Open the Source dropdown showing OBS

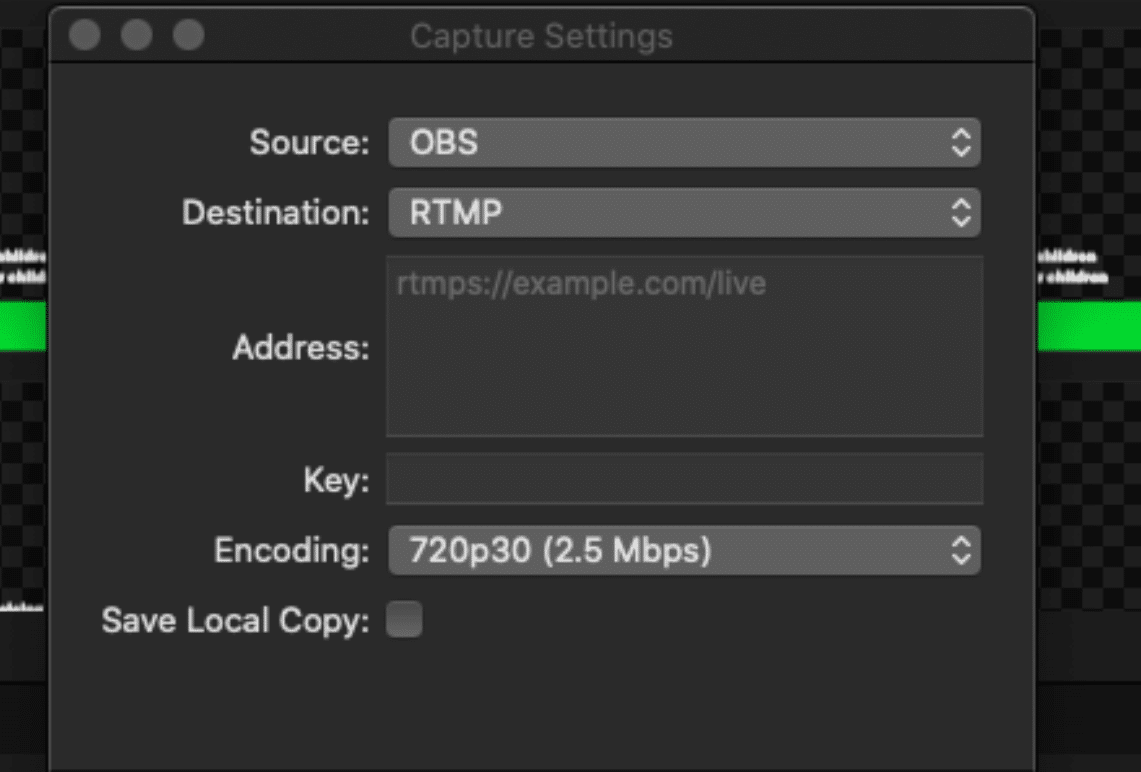tap(684, 143)
